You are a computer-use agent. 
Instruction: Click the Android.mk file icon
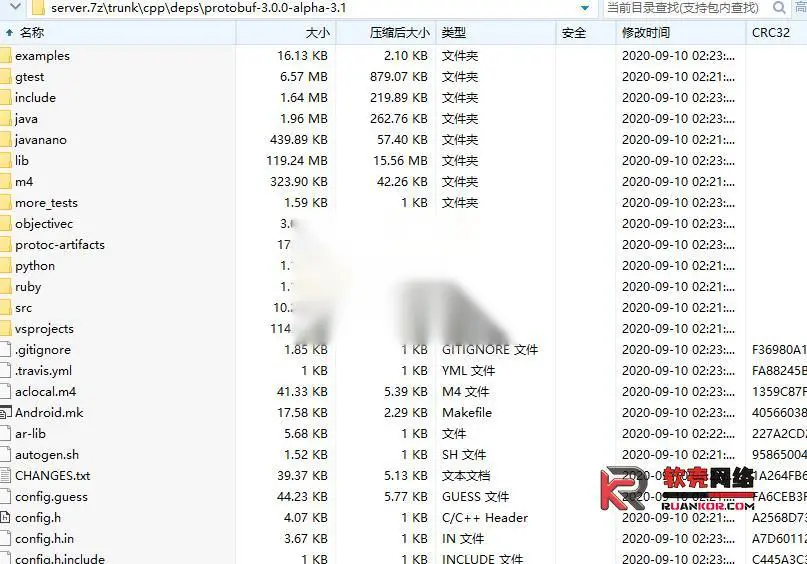coord(5,413)
